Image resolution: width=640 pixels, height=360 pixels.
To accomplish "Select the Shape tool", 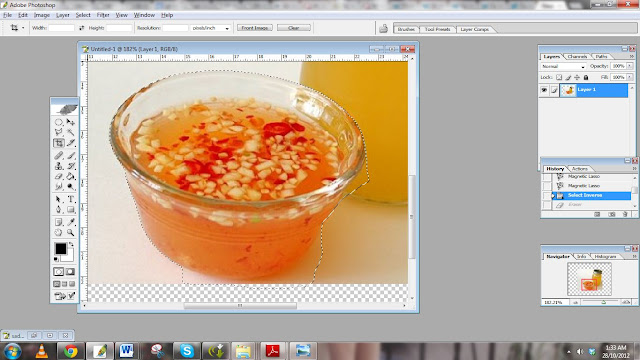I will point(71,209).
